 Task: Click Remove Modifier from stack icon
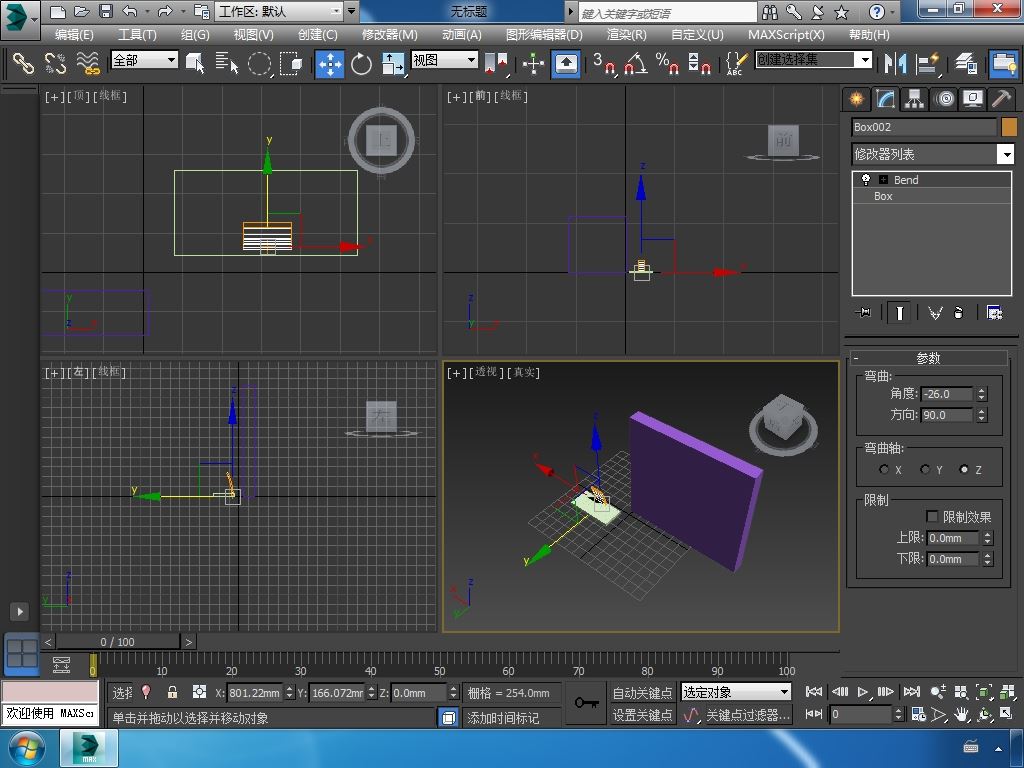tap(958, 313)
